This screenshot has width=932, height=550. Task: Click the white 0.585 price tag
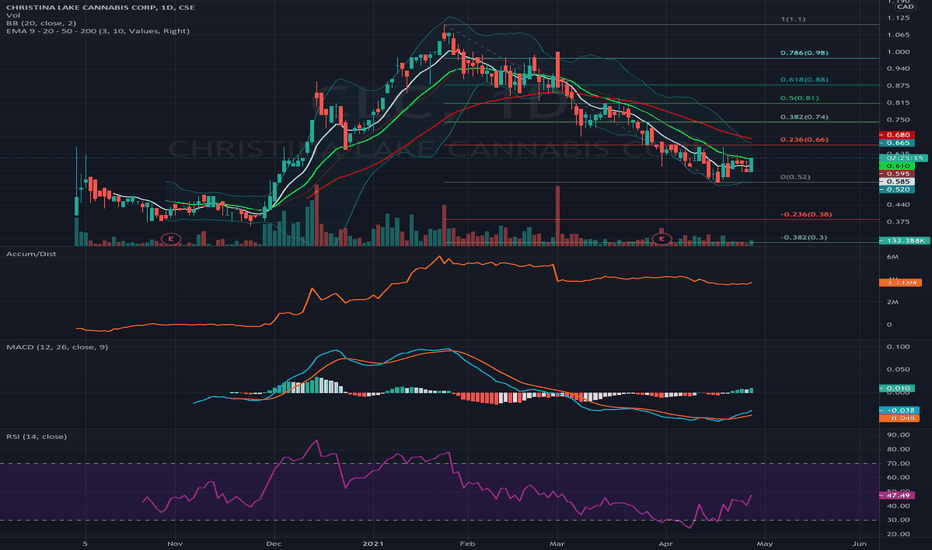pyautogui.click(x=897, y=181)
